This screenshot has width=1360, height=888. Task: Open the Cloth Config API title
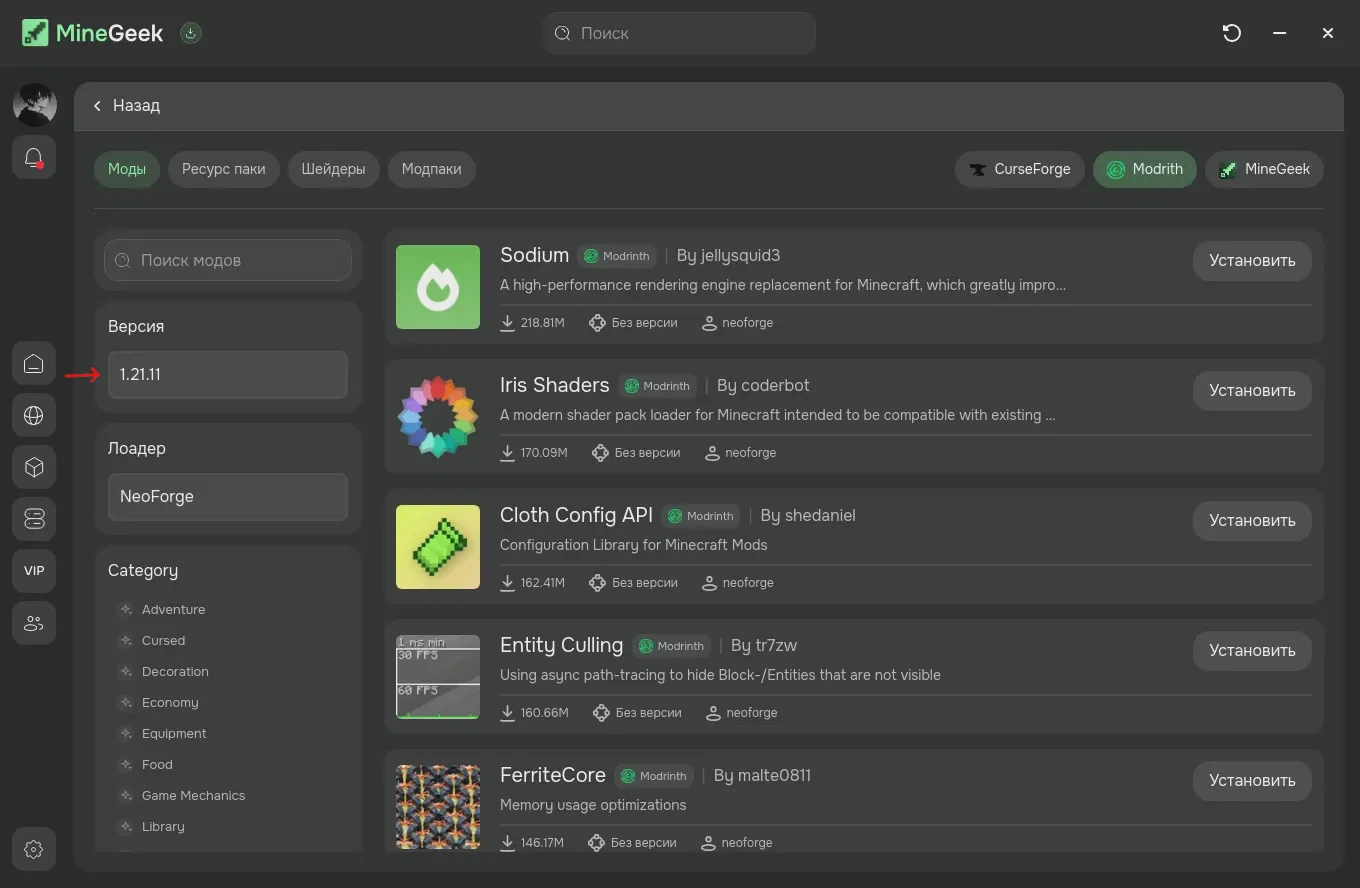point(576,515)
